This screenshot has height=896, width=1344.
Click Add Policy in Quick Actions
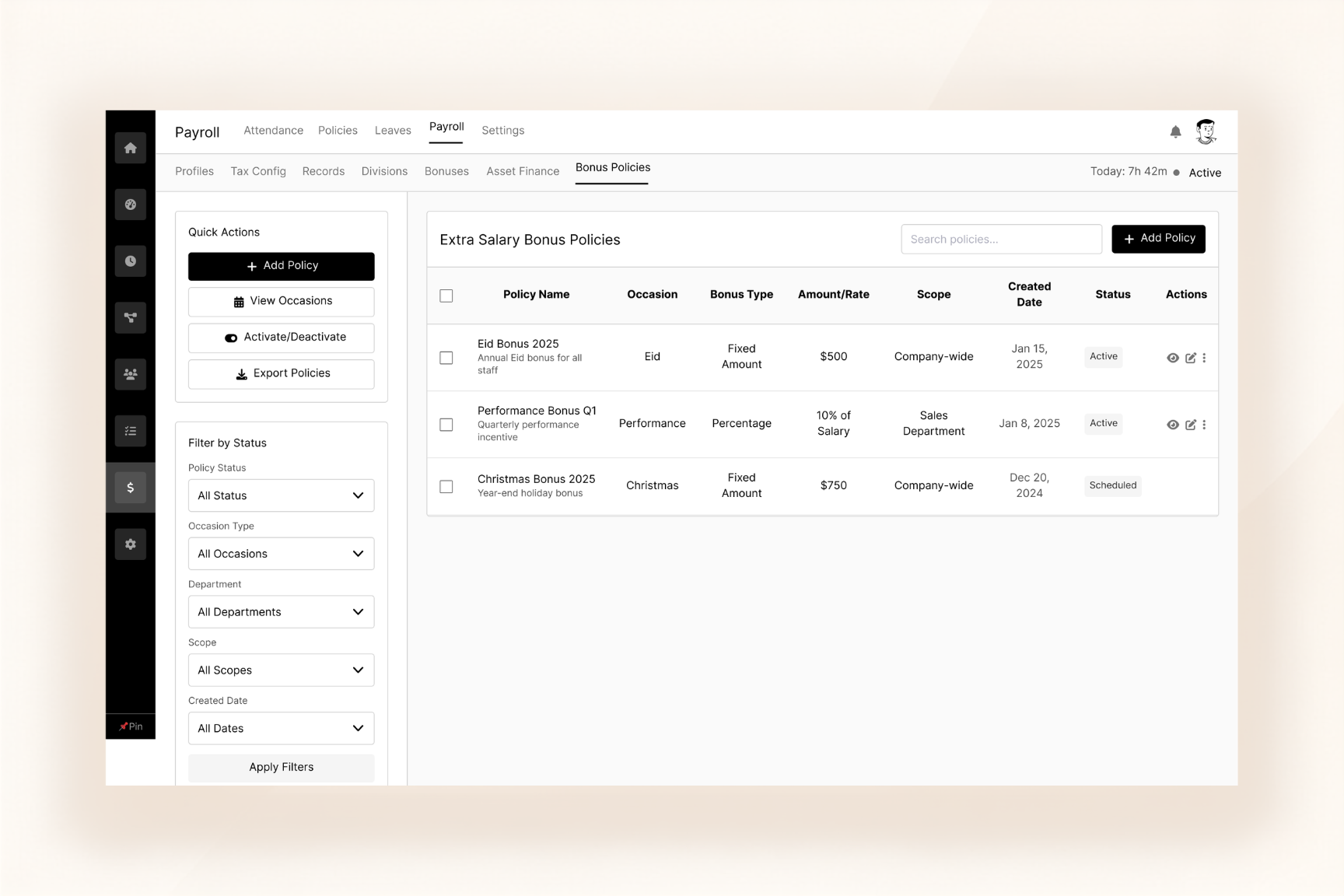point(281,266)
